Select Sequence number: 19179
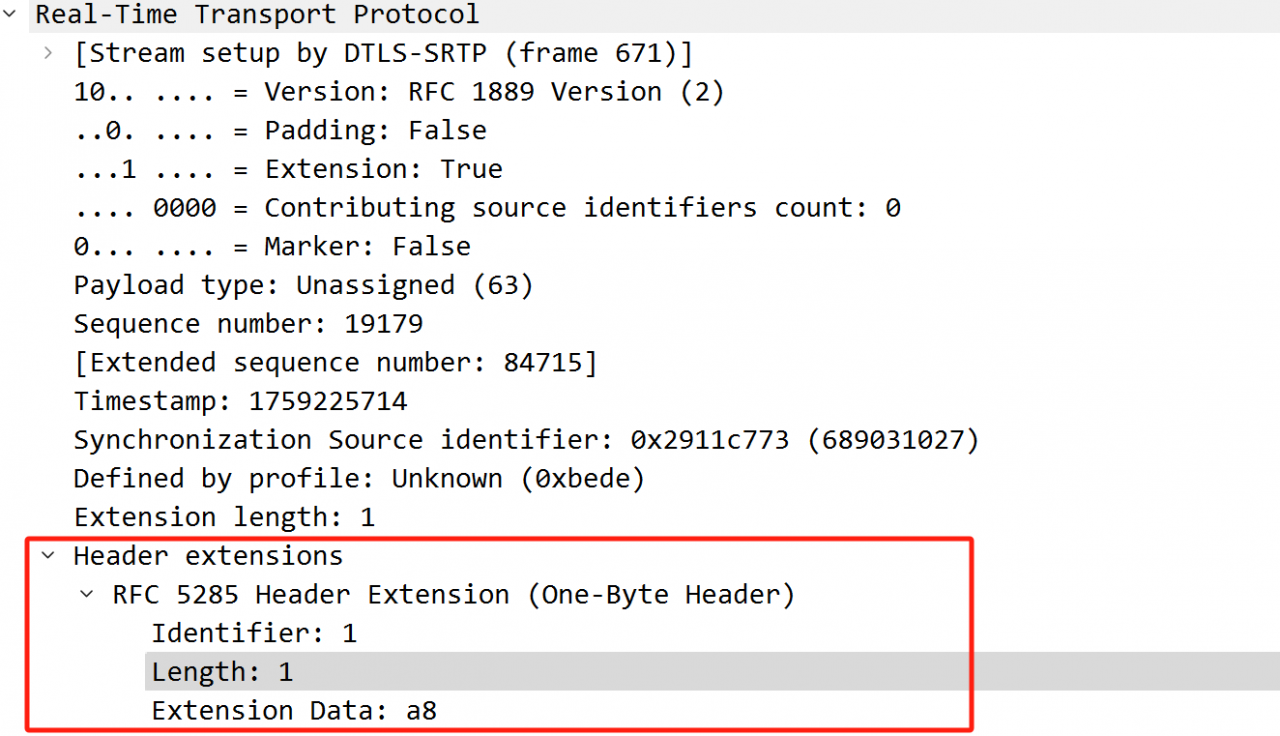 click(x=247, y=324)
